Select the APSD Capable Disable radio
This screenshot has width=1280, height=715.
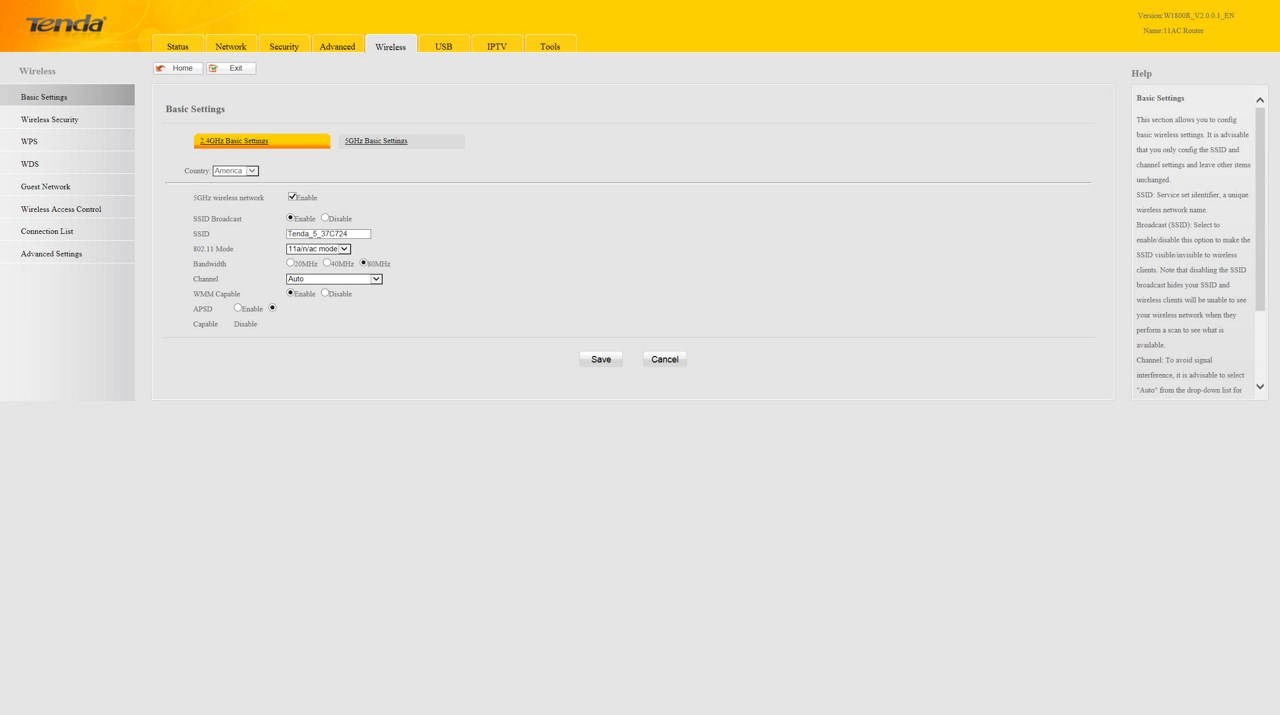tap(272, 308)
